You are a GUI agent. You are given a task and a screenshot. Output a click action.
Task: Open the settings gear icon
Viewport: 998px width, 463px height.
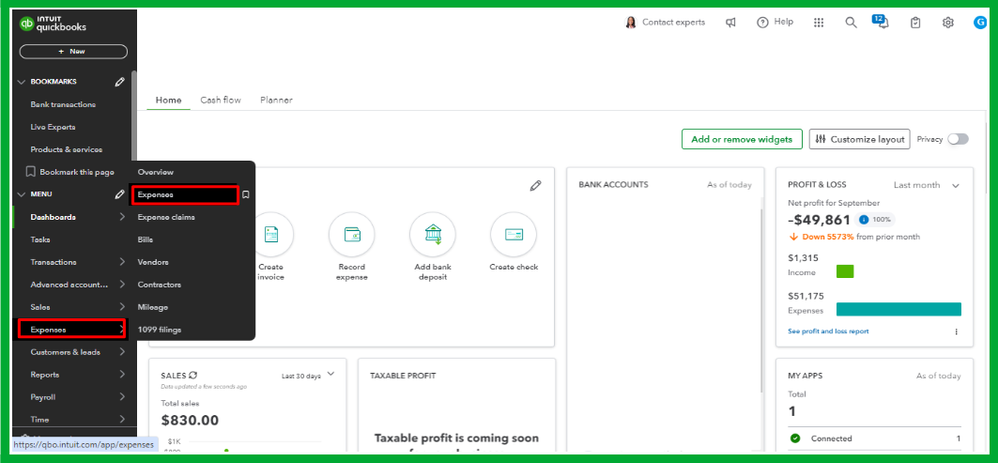tap(948, 22)
